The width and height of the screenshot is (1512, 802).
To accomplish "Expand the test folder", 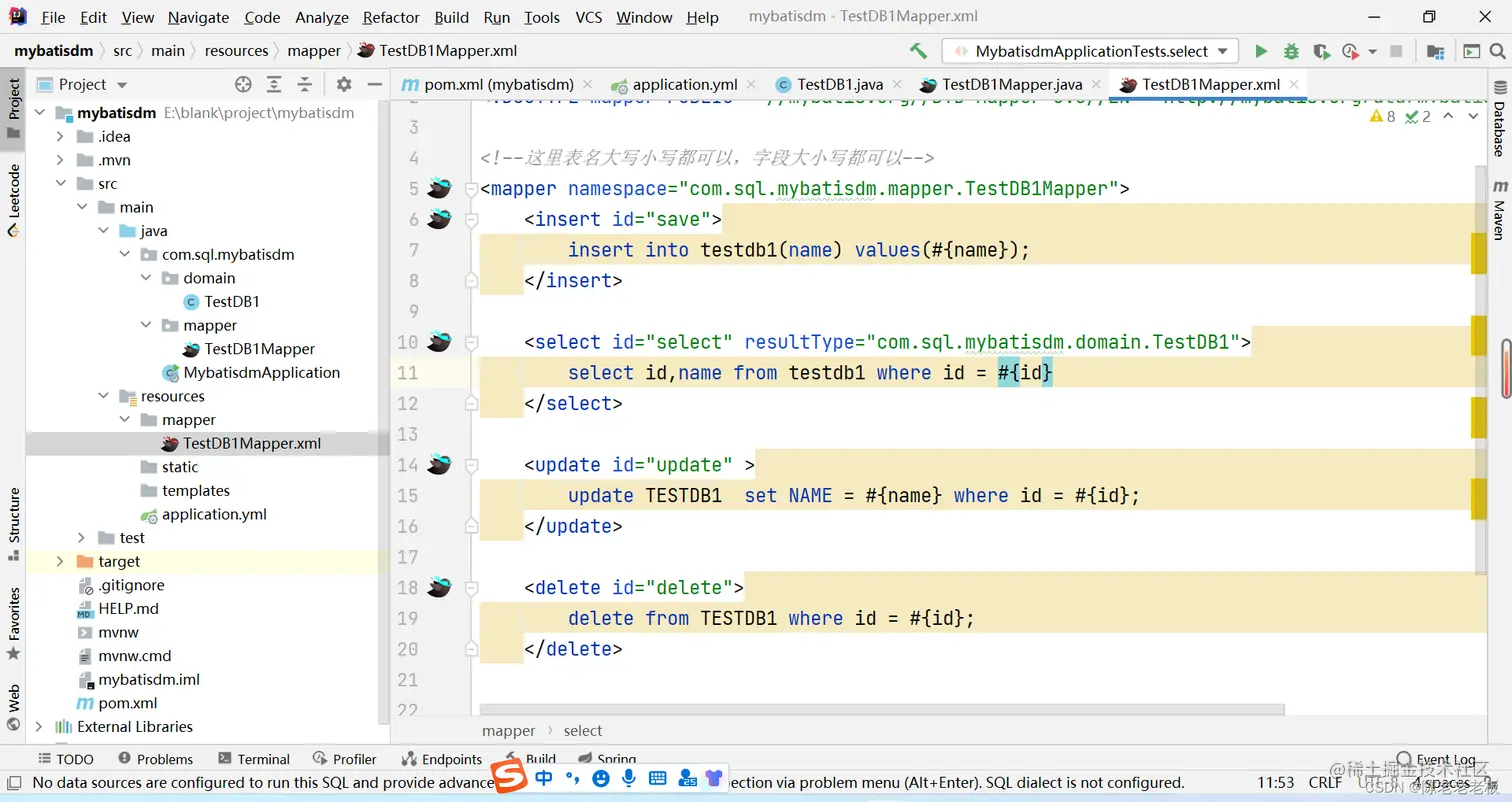I will point(82,538).
